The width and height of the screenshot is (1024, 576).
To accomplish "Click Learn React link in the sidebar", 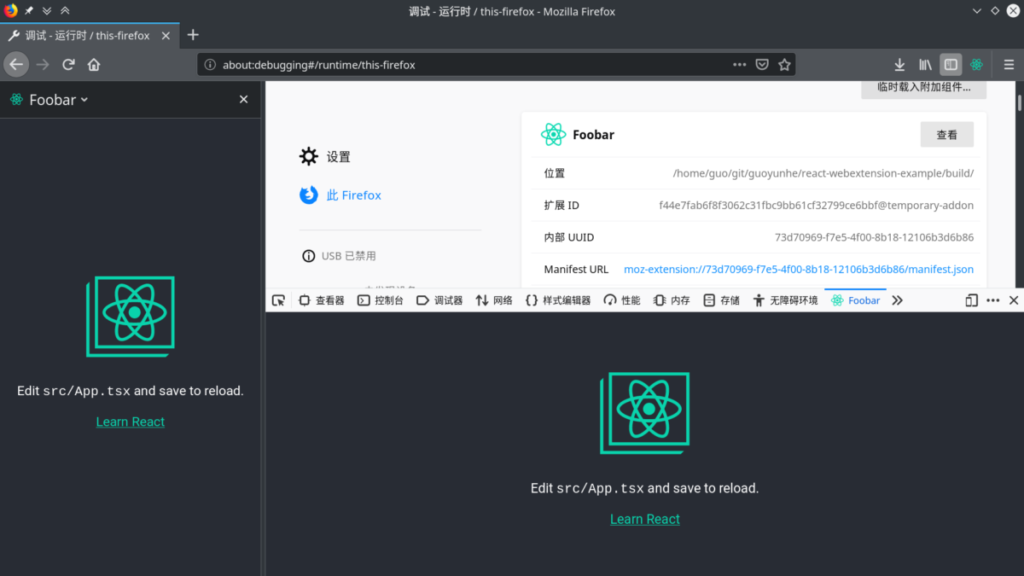I will pos(130,422).
